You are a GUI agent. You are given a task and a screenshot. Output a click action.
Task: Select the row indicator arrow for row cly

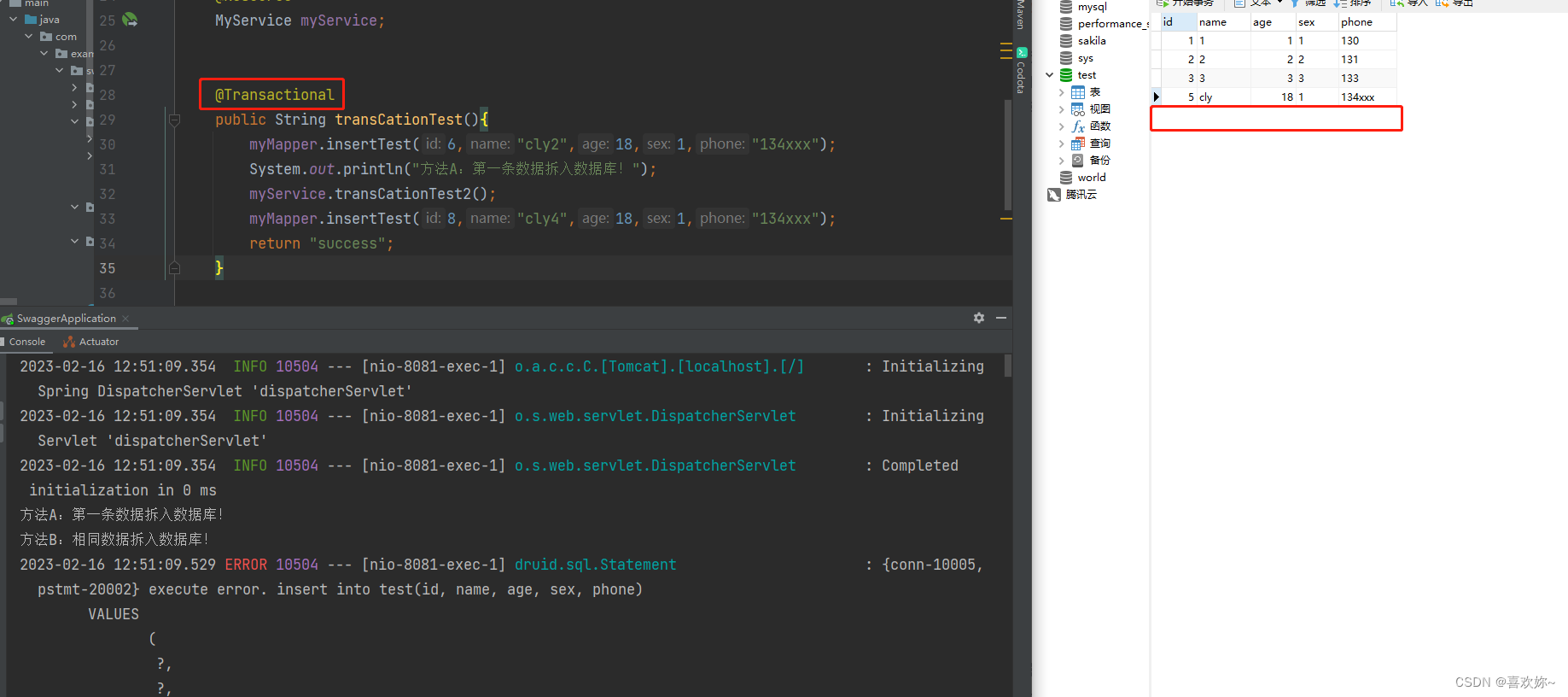click(1156, 97)
